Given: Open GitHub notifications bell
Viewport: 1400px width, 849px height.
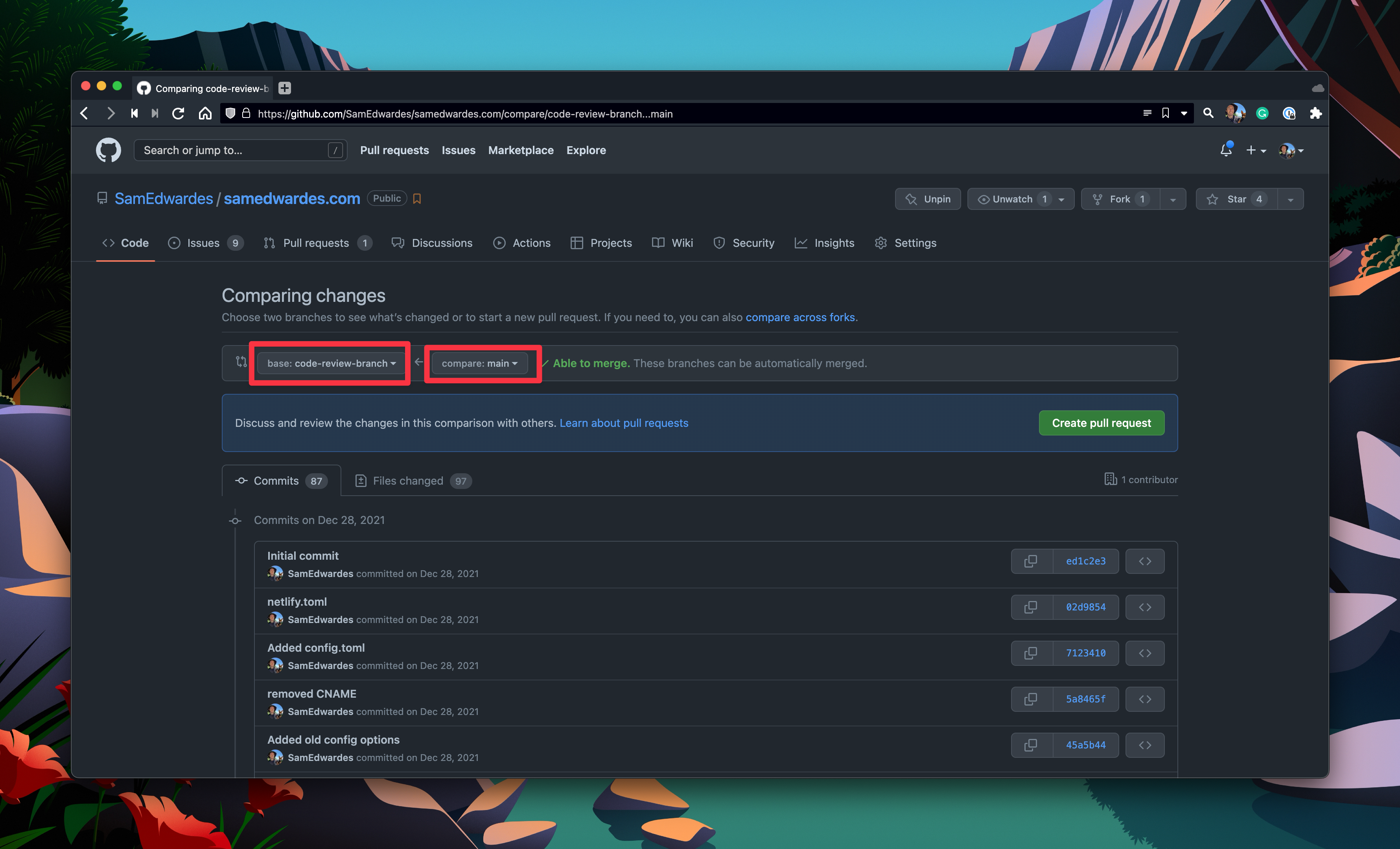Looking at the screenshot, I should [1226, 150].
